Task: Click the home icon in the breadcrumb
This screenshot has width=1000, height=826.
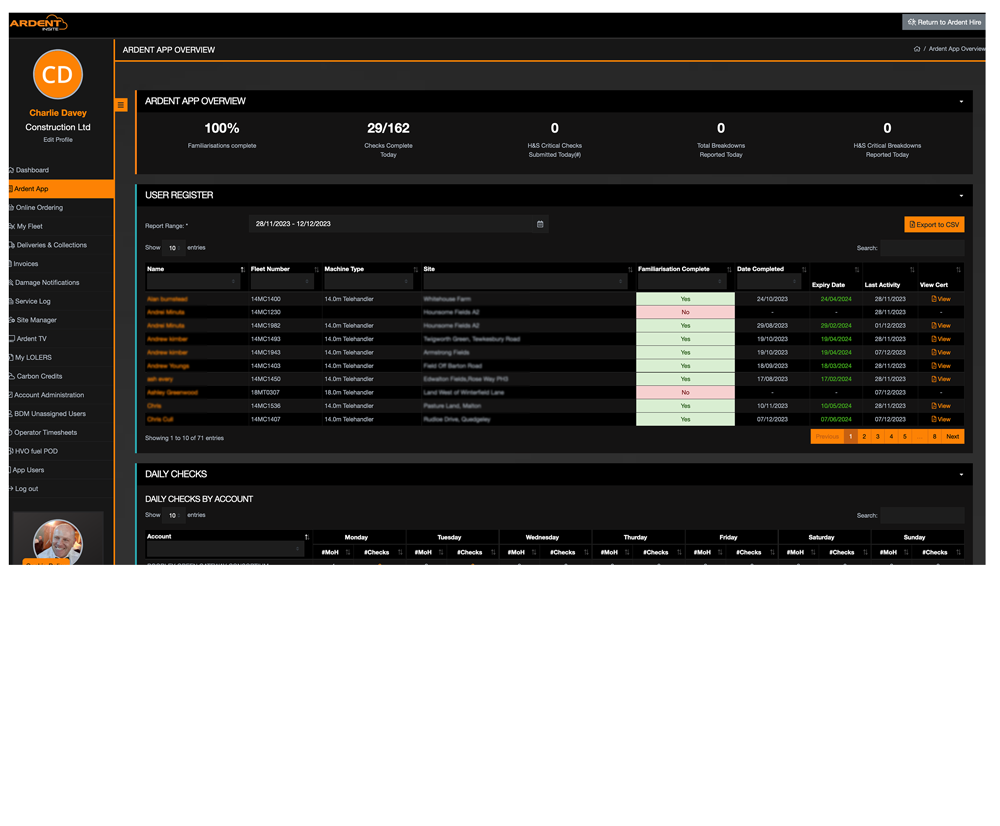Action: point(917,49)
